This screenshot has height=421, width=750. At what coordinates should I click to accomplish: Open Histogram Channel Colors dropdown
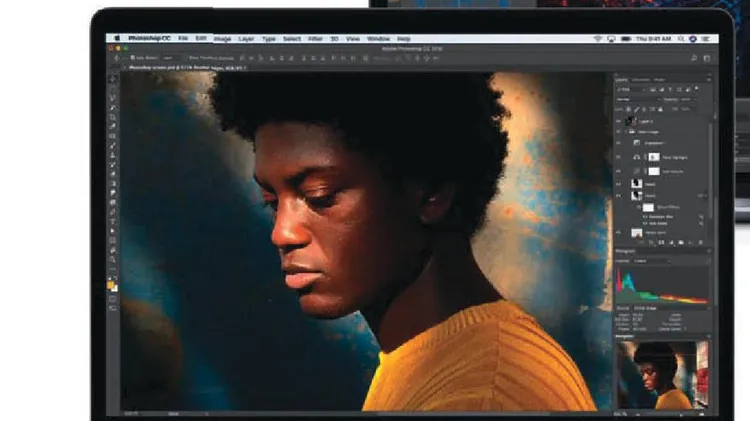click(651, 261)
